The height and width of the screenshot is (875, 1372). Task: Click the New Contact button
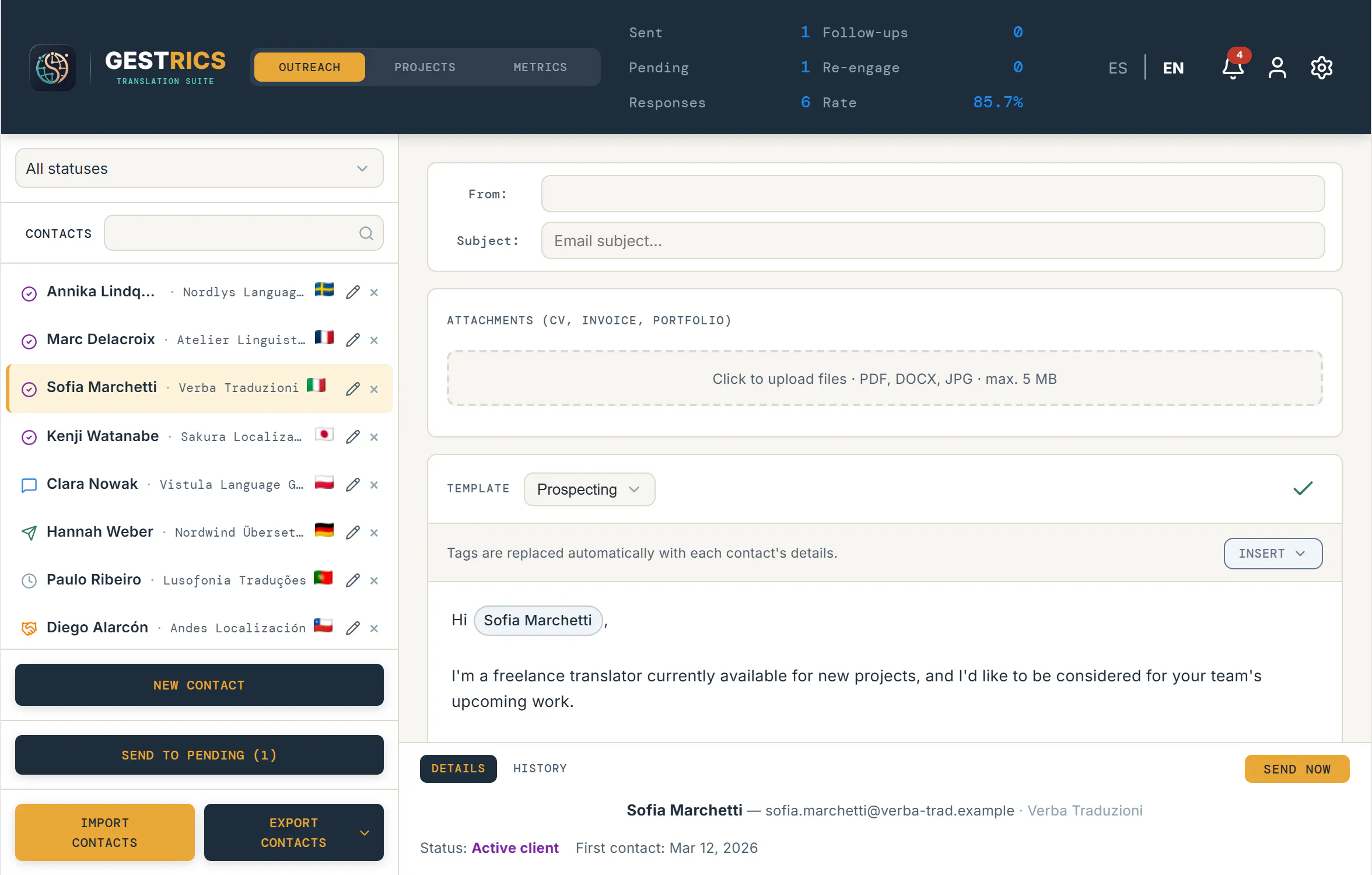coord(199,685)
